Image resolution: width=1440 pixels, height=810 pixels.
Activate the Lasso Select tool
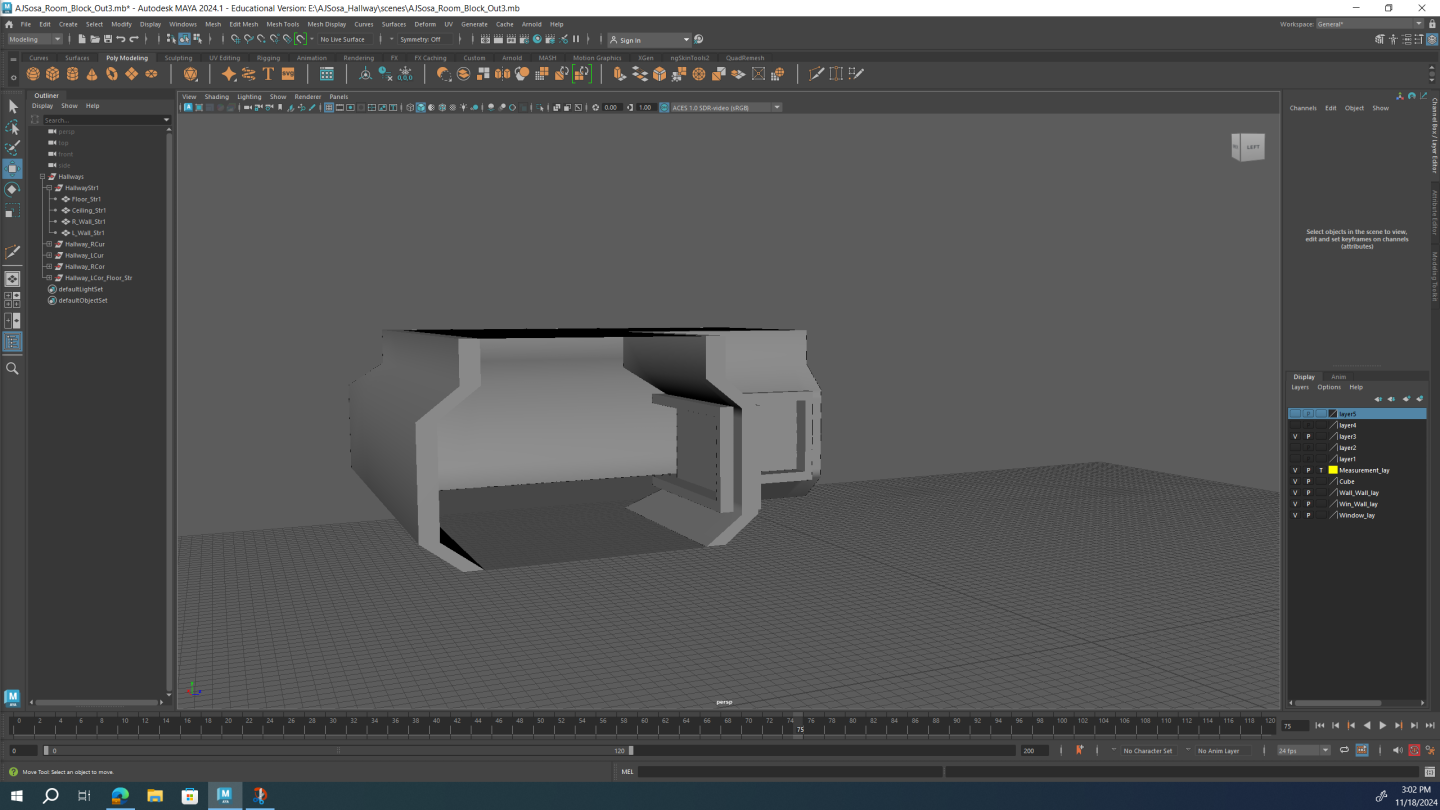pos(12,127)
